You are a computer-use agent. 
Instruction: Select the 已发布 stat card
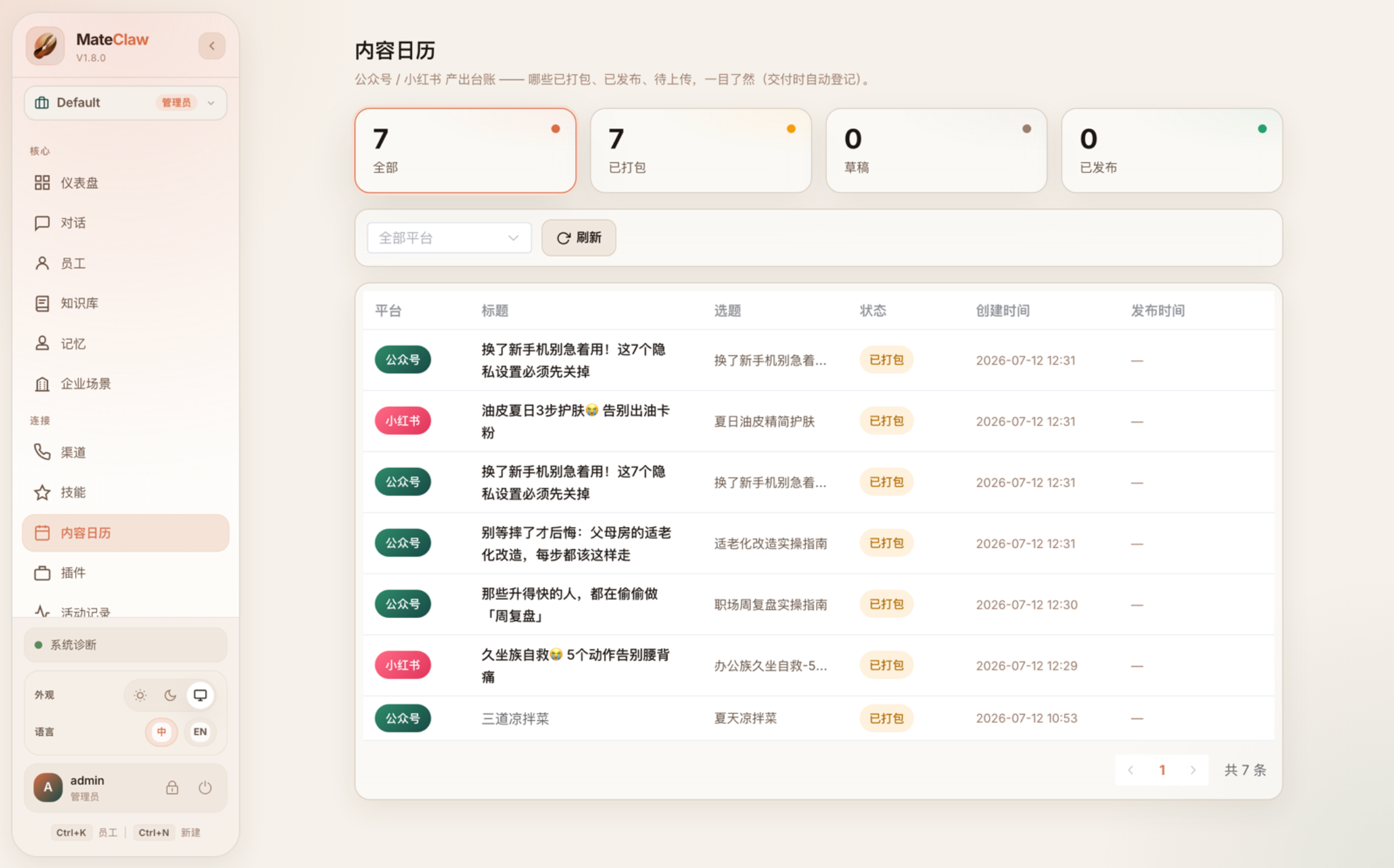pyautogui.click(x=1172, y=151)
